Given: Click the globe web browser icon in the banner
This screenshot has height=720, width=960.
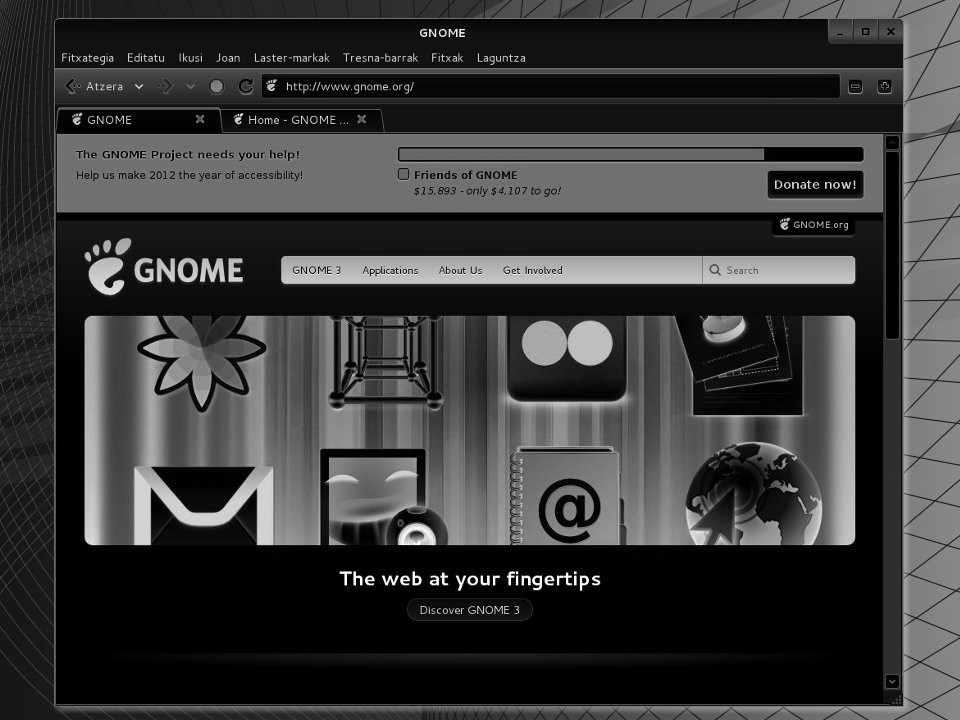Looking at the screenshot, I should pyautogui.click(x=753, y=493).
